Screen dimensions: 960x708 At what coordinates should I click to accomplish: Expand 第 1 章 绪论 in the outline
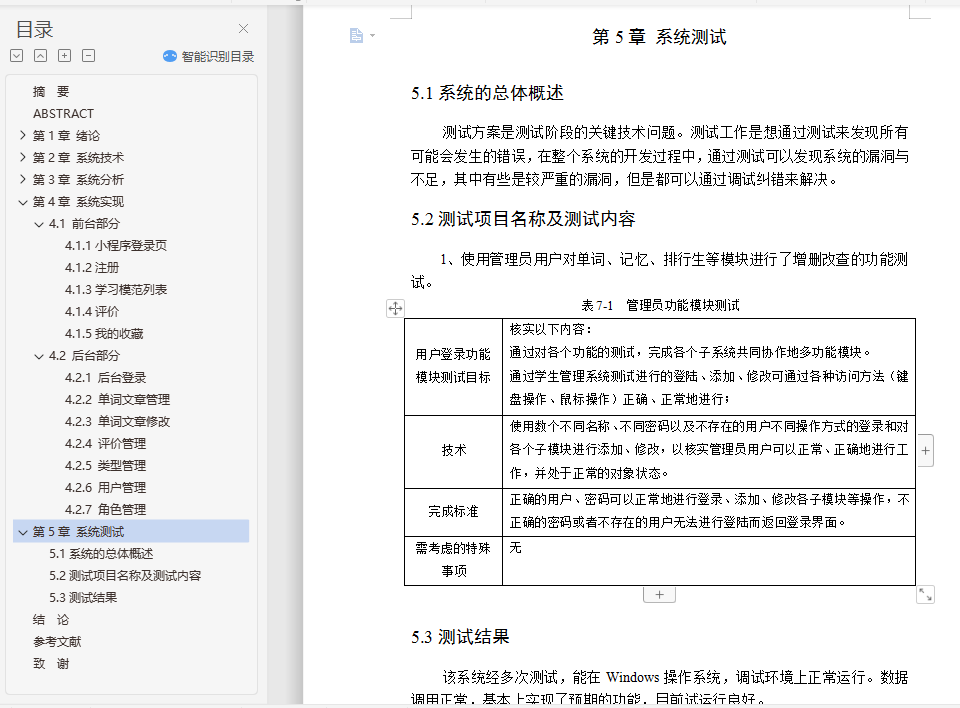pyautogui.click(x=23, y=135)
